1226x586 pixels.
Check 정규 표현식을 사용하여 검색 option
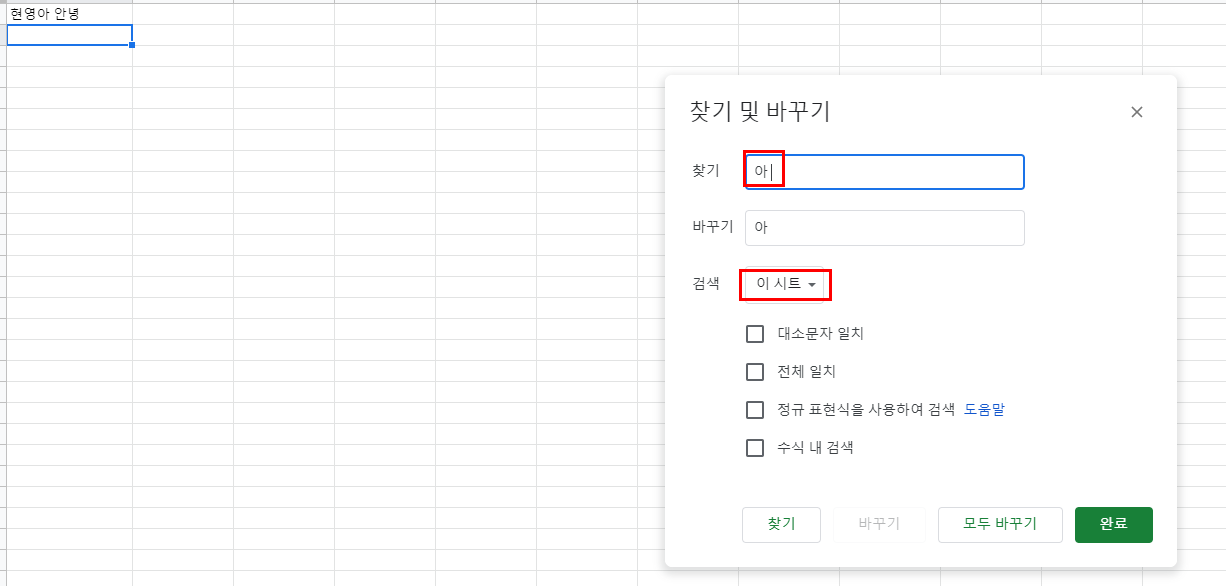pos(755,410)
